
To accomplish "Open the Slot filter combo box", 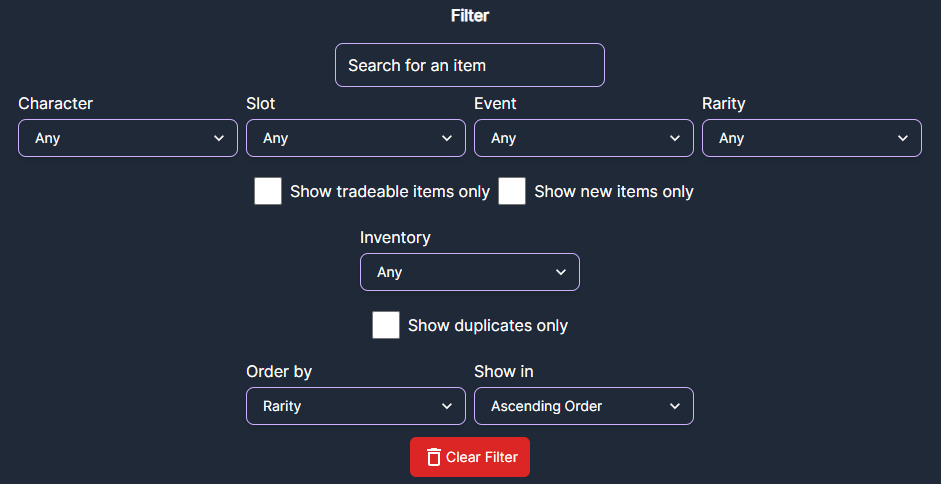I will click(x=356, y=138).
